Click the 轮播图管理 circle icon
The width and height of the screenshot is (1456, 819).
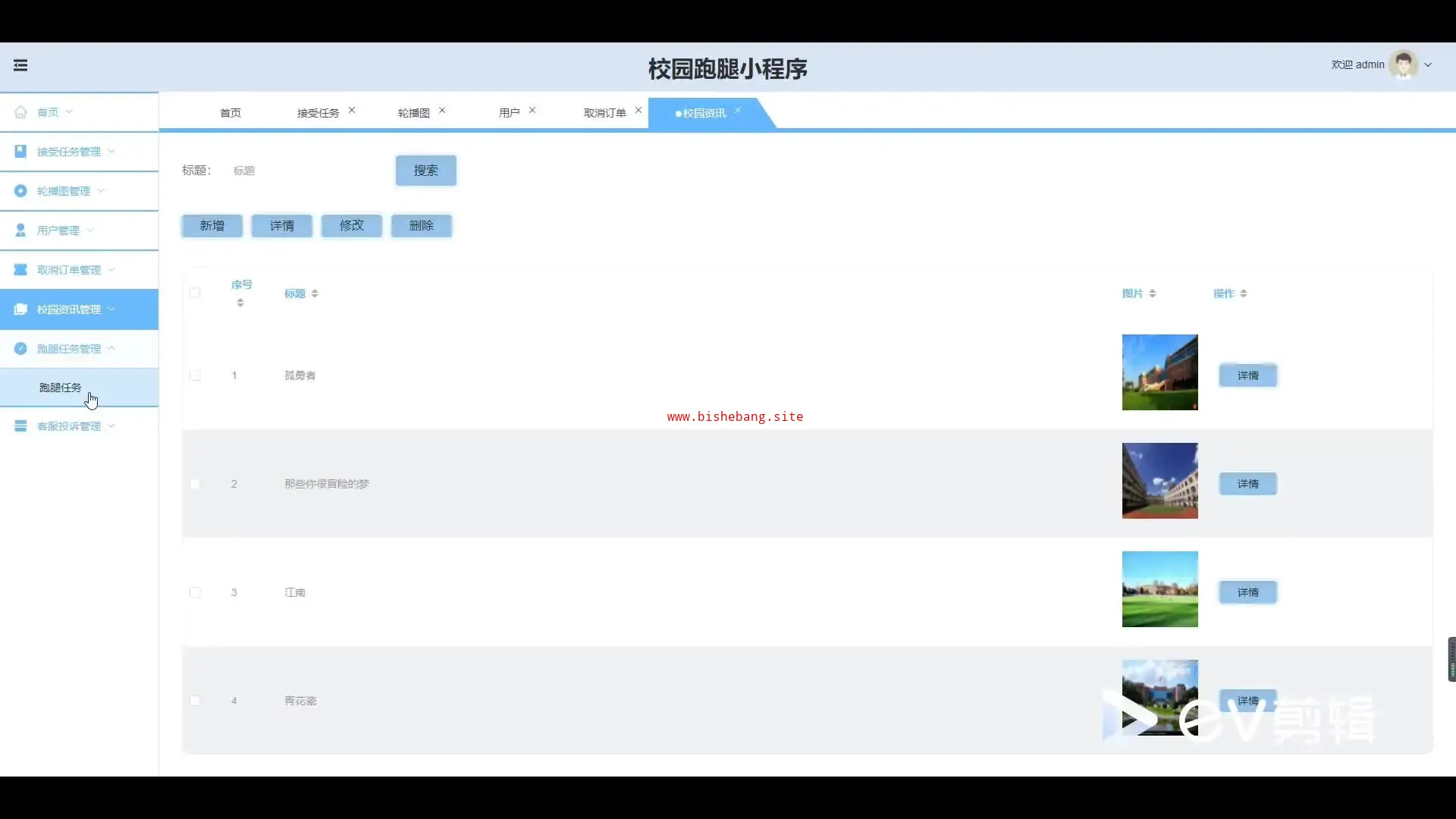(20, 191)
